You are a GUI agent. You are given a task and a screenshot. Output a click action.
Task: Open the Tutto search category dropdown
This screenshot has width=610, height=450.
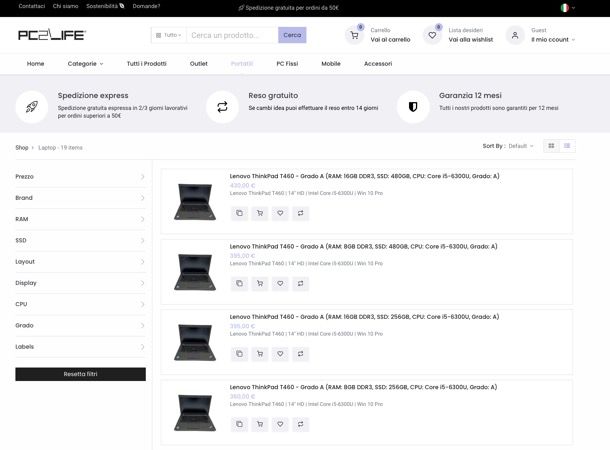pos(168,35)
